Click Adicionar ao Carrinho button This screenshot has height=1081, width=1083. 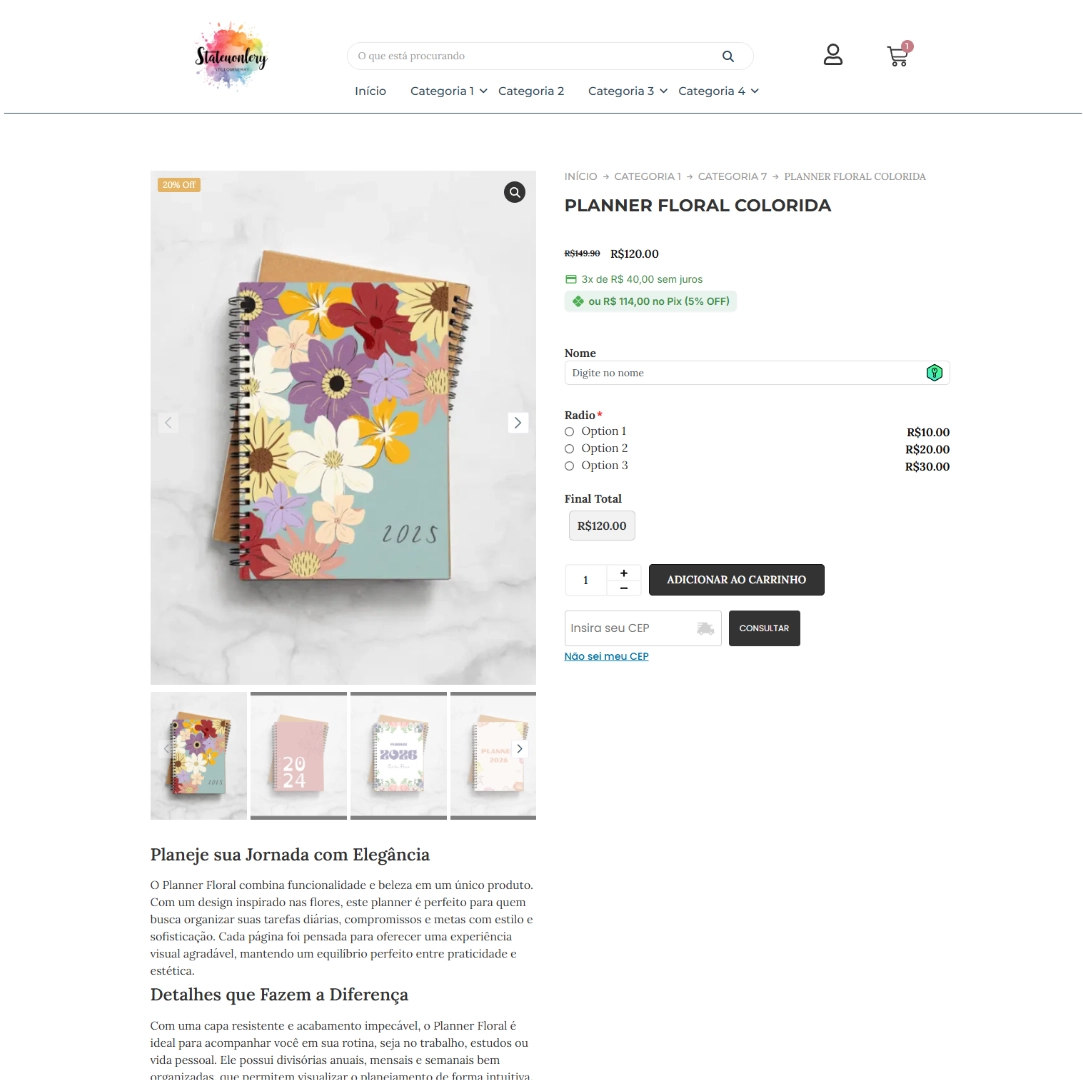736,580
